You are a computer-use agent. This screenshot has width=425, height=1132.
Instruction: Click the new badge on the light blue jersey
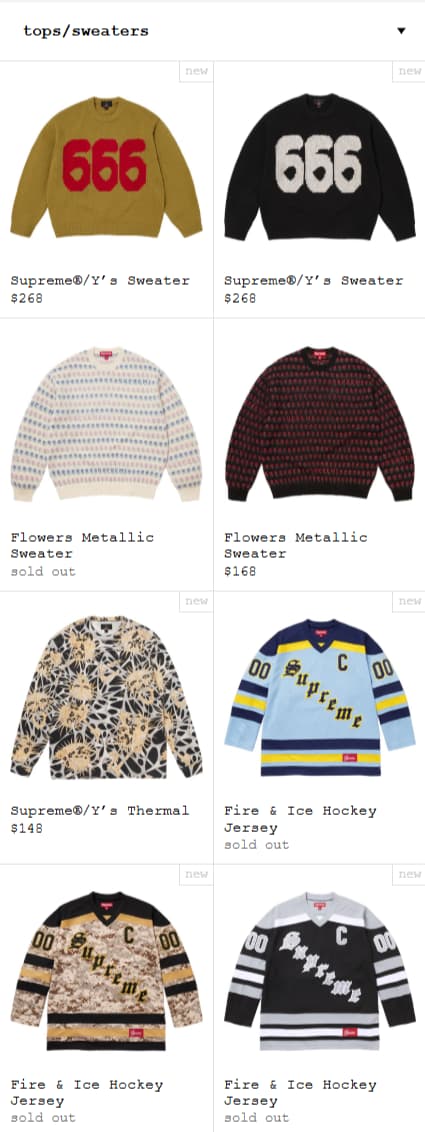tap(409, 601)
